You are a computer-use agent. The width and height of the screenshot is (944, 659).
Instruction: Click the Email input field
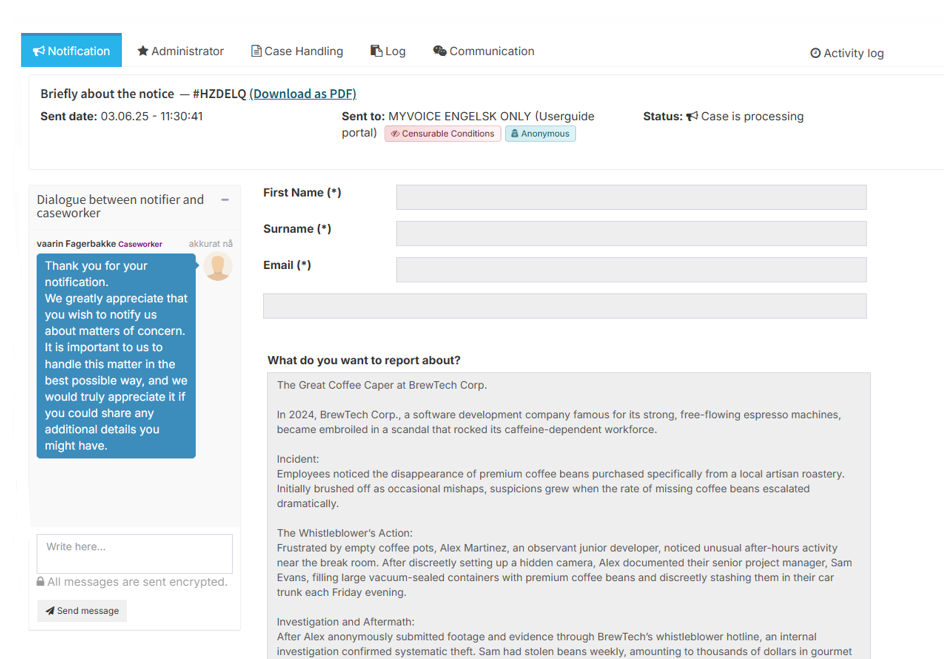click(x=631, y=269)
